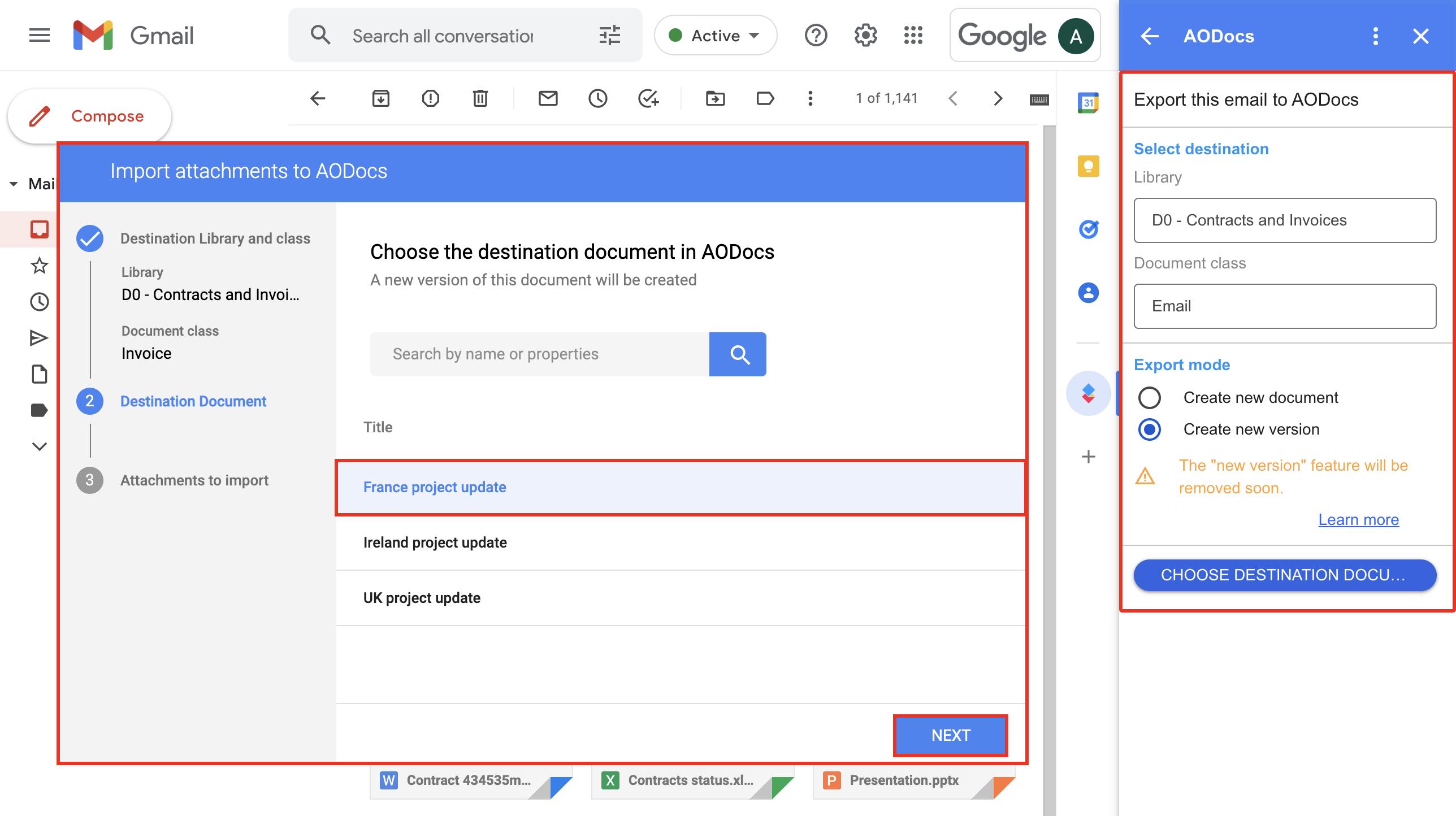
Task: Open the AODocs panel overflow menu
Action: [1375, 36]
